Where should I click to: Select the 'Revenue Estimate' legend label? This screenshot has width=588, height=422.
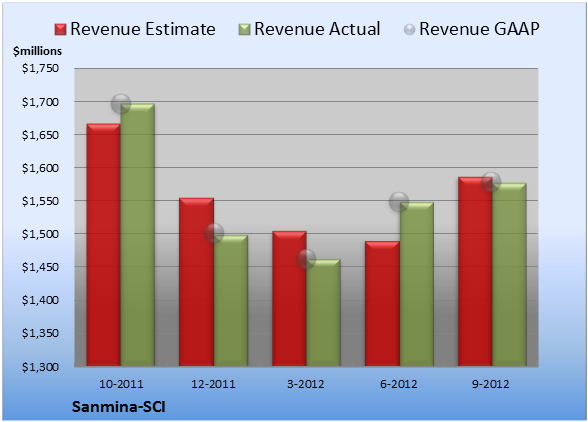(x=143, y=29)
